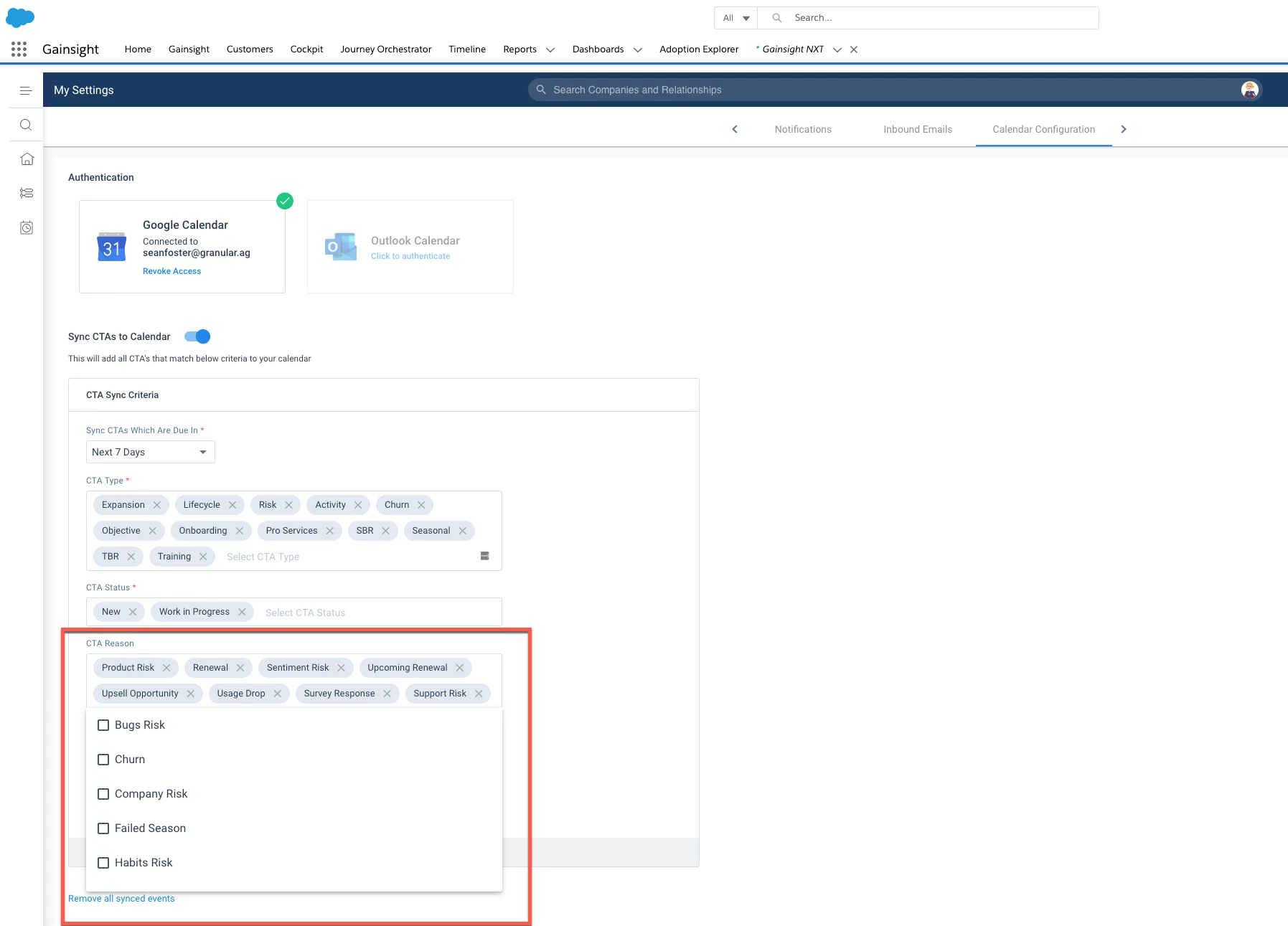Check the Churn reason option
The width and height of the screenshot is (1288, 926).
103,760
